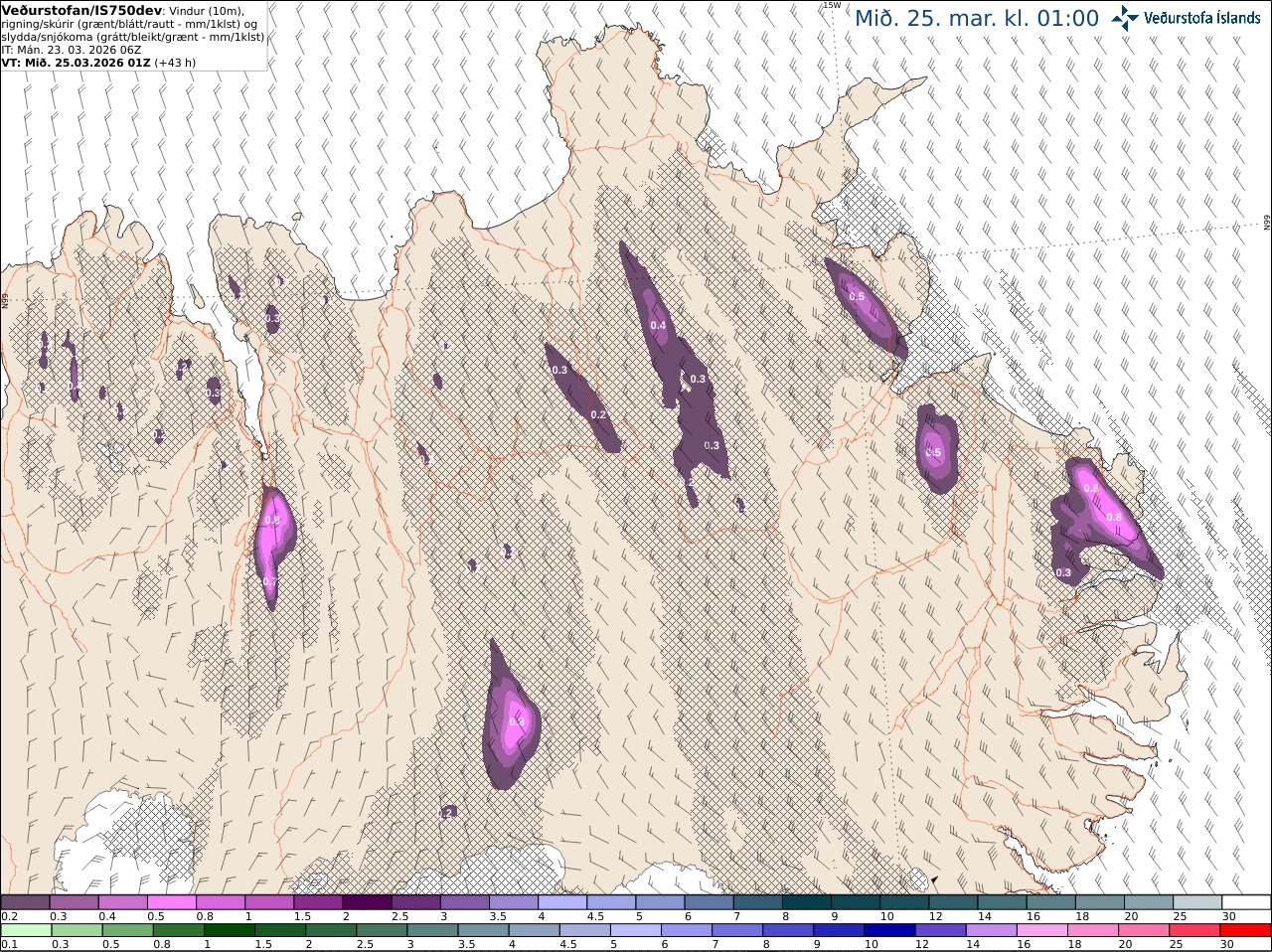The height and width of the screenshot is (952, 1272).
Task: Select the light gray 25 legend swatch
Action: point(1198,902)
